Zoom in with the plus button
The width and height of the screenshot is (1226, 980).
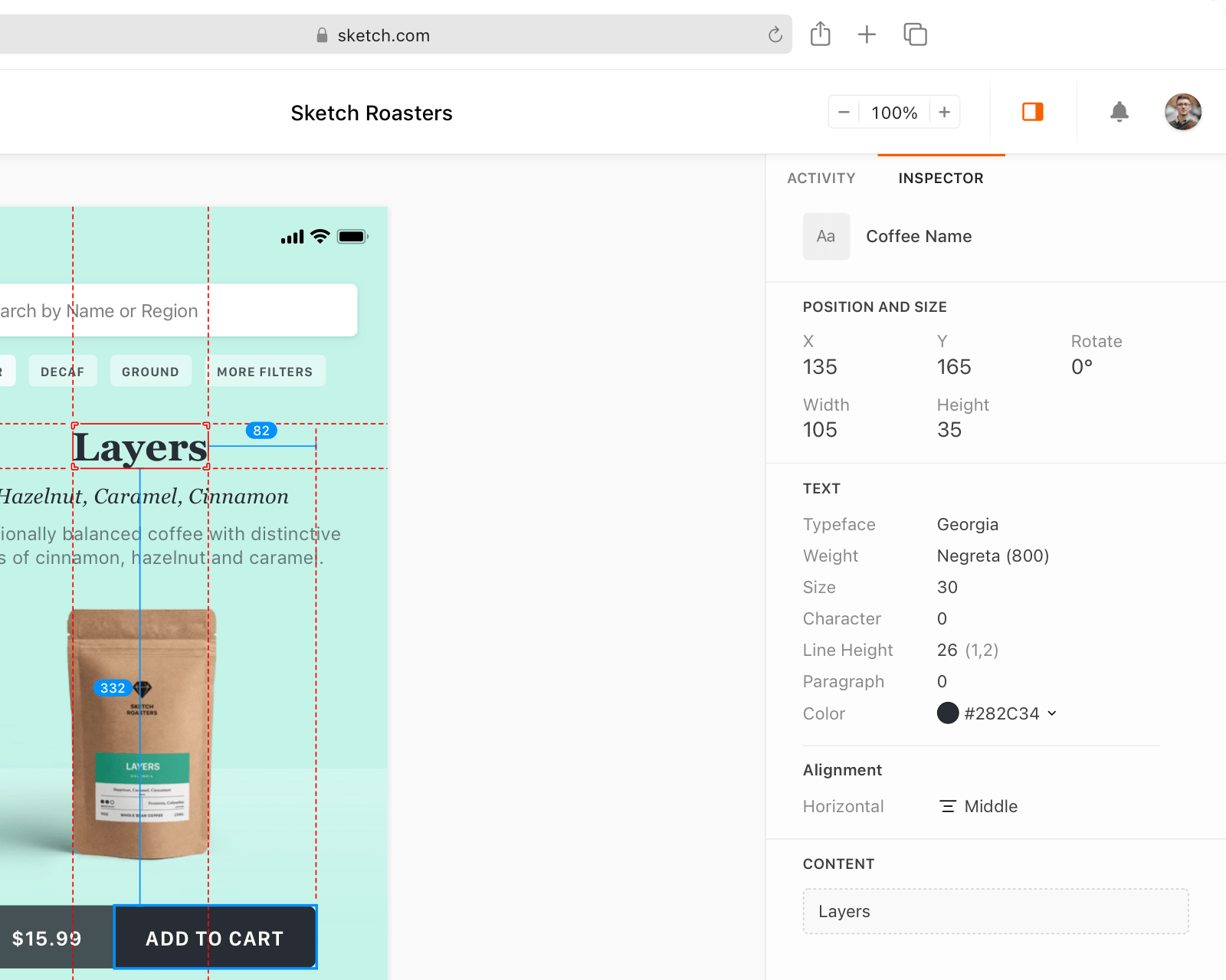pos(944,113)
